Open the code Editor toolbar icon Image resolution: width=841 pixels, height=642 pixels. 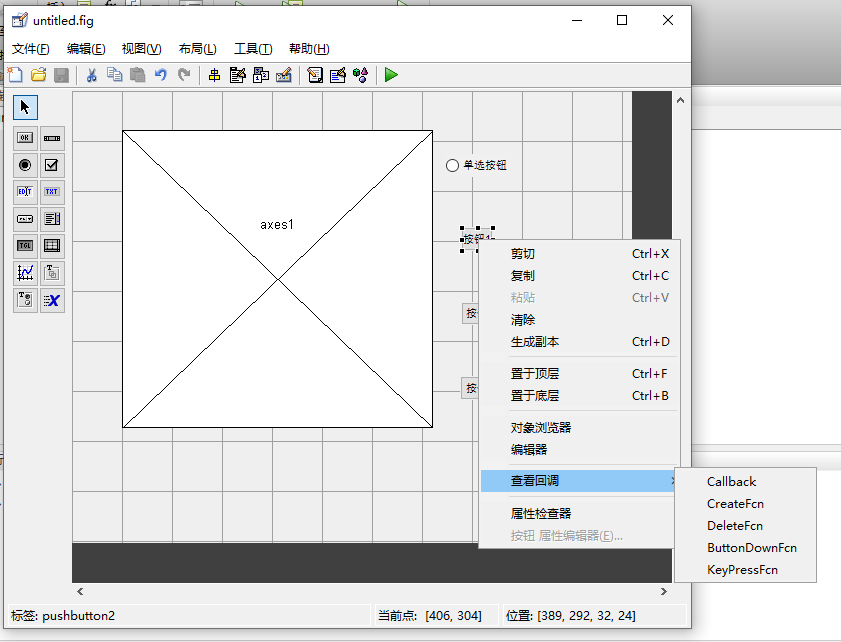315,75
